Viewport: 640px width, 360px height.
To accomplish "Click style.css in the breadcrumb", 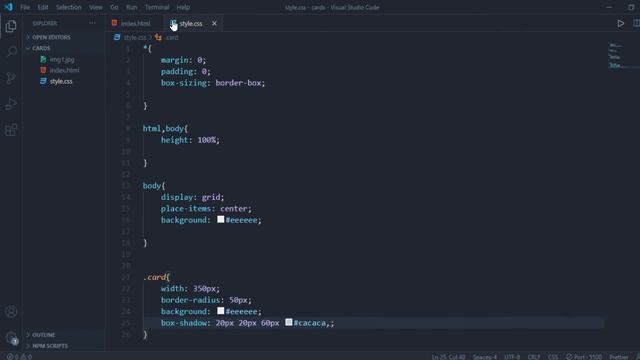I will (134, 38).
